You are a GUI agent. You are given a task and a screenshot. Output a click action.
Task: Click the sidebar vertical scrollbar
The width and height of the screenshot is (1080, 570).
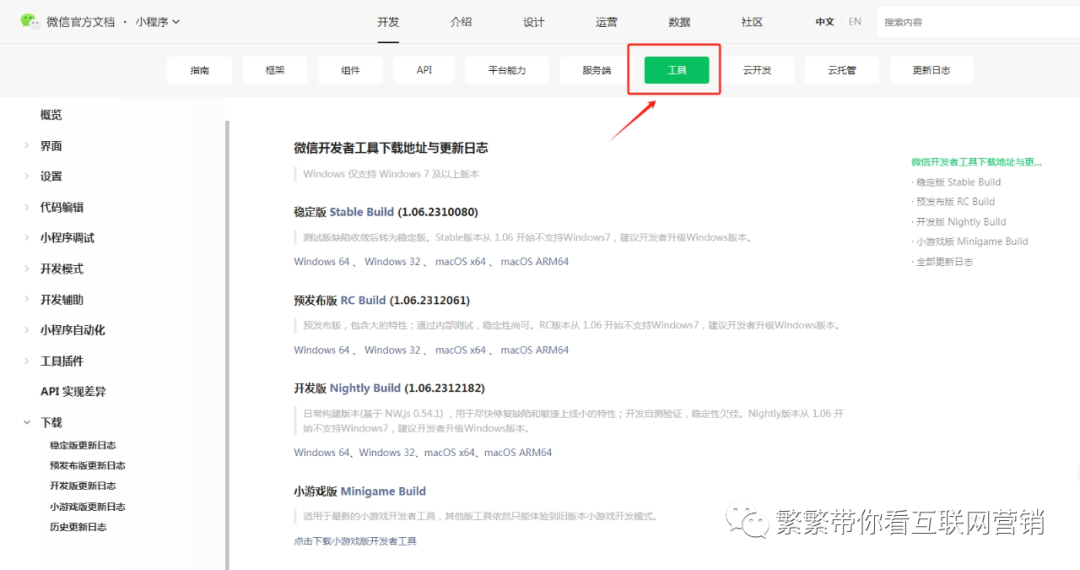tap(227, 344)
